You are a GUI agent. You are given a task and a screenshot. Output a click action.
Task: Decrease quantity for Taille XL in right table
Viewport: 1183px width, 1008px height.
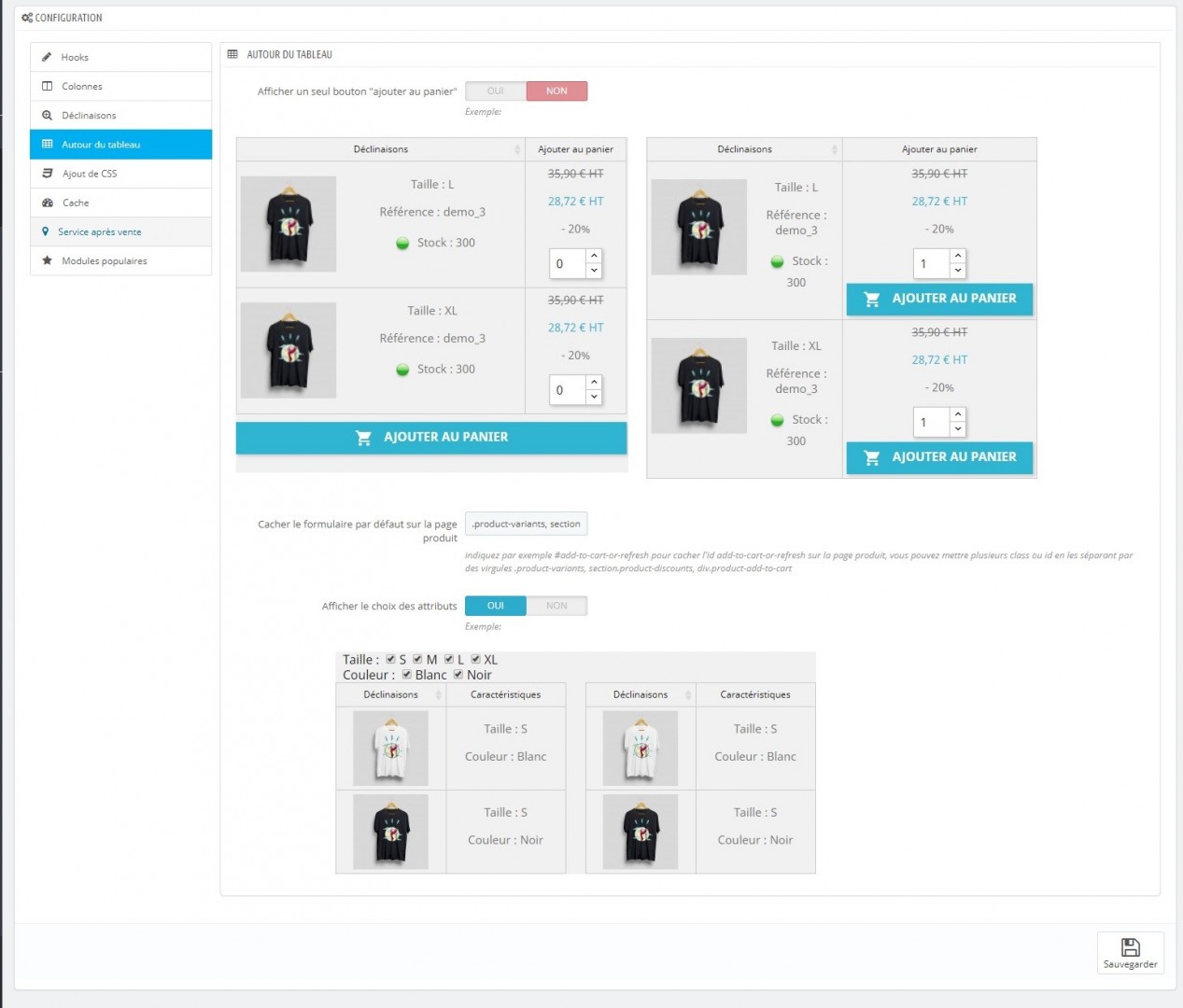click(957, 429)
